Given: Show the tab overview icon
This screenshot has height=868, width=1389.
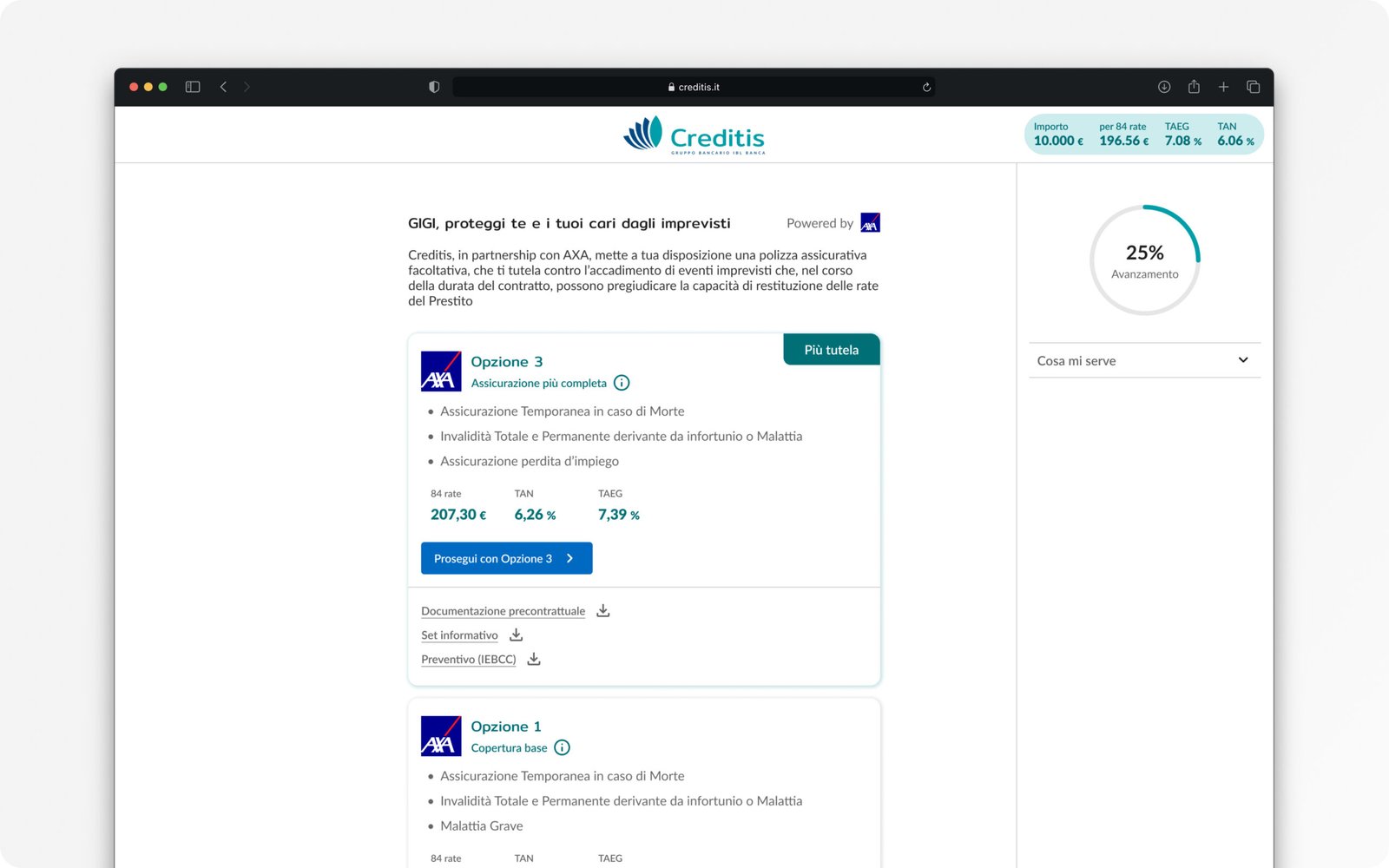Looking at the screenshot, I should [x=1253, y=87].
